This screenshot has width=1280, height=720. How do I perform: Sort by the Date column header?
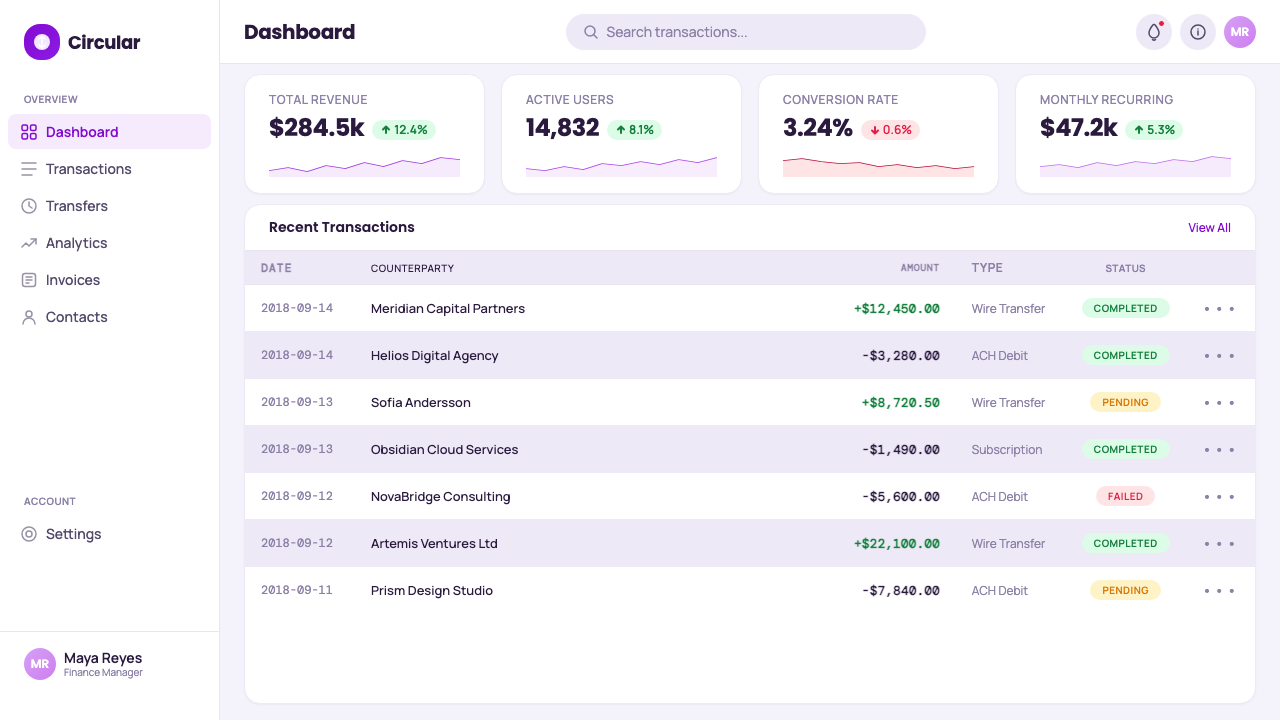(276, 268)
